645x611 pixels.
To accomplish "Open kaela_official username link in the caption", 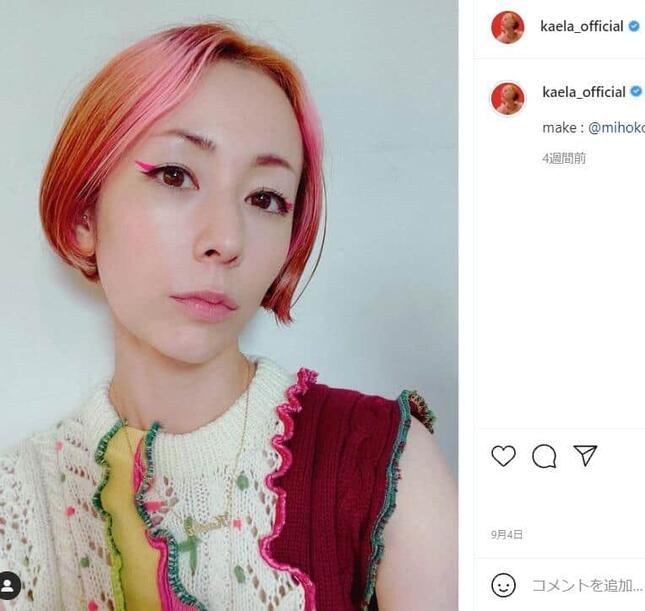I will click(584, 92).
